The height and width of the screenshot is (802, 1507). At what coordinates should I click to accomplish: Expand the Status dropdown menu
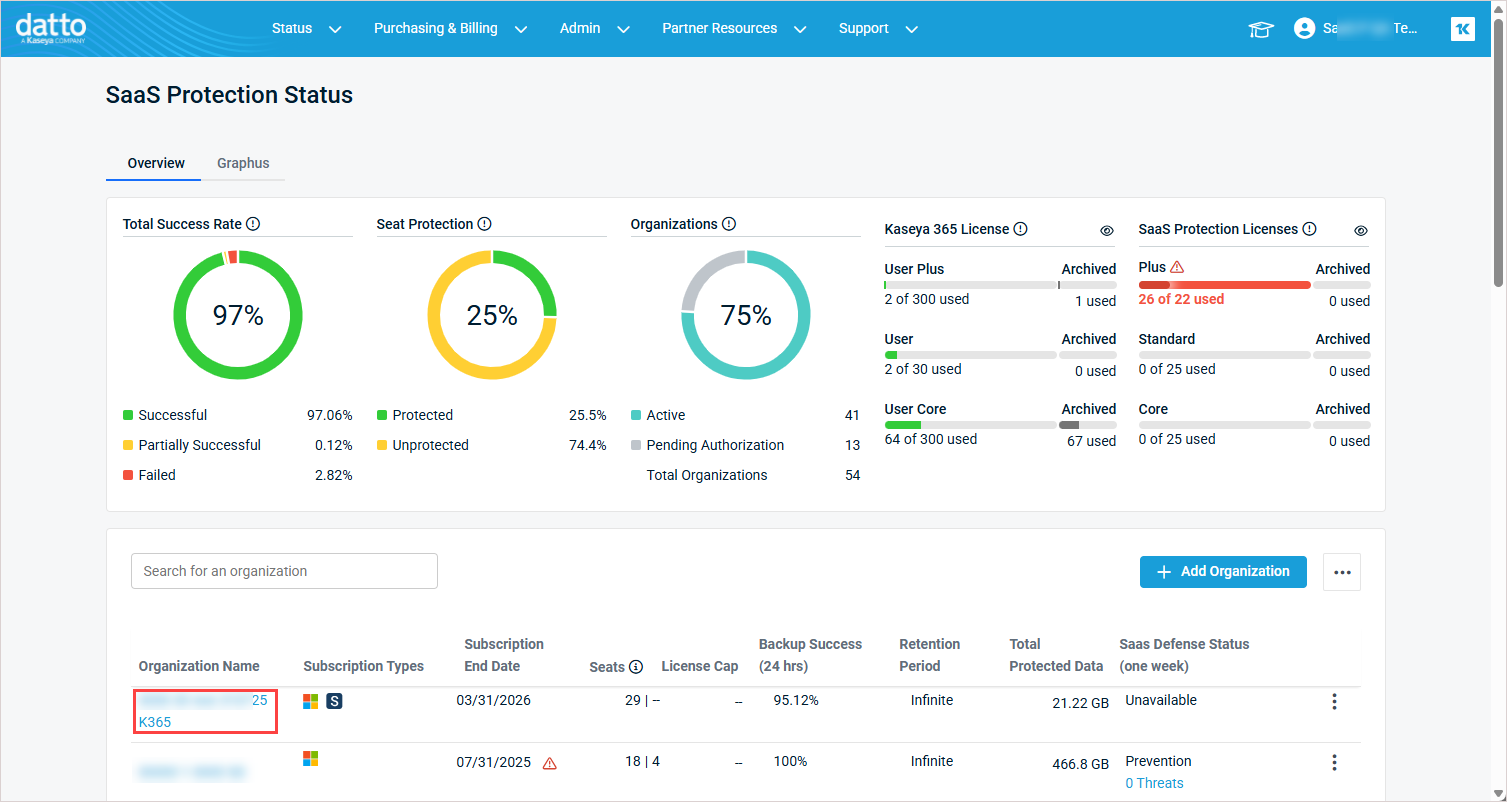pos(306,29)
